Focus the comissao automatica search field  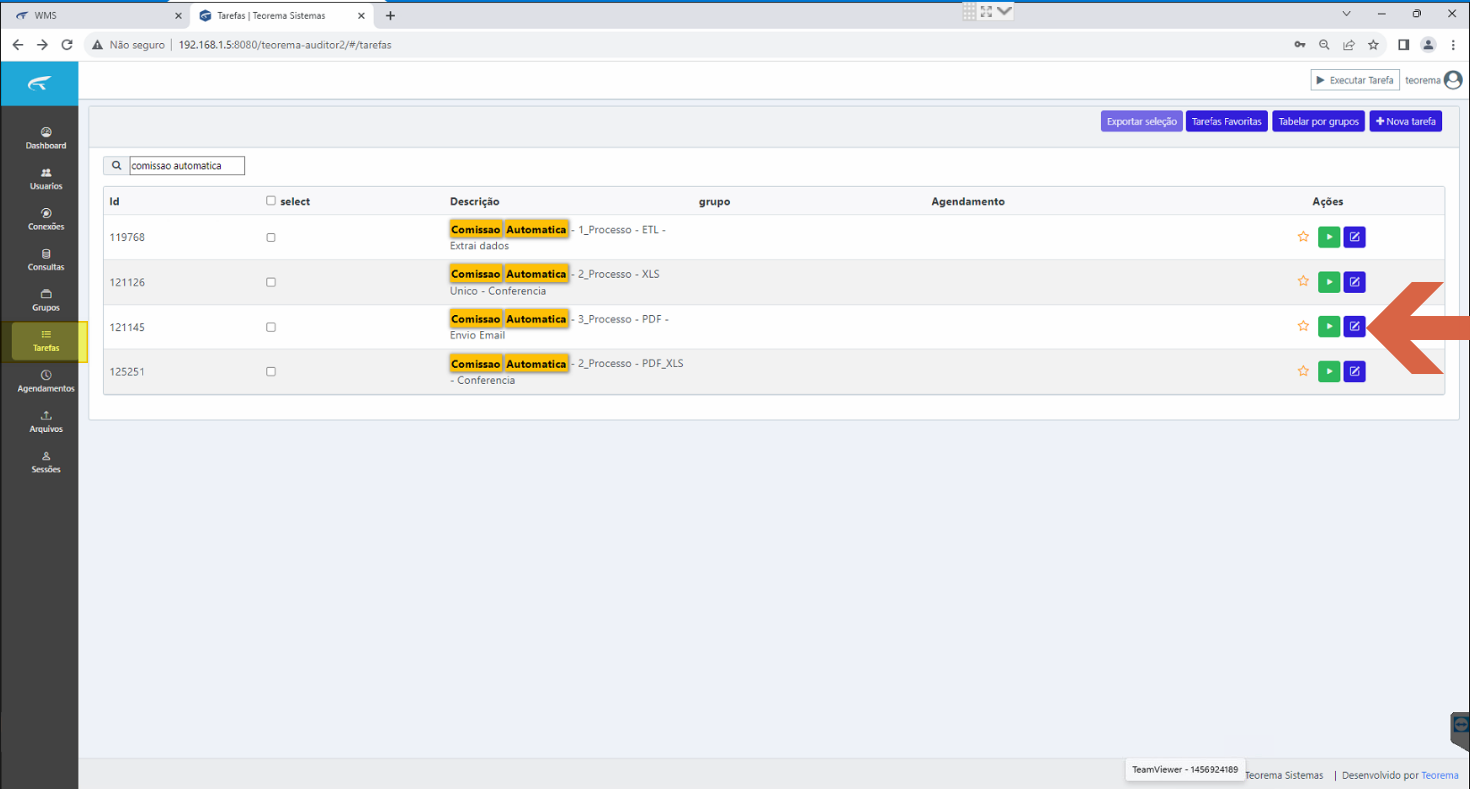[x=186, y=165]
